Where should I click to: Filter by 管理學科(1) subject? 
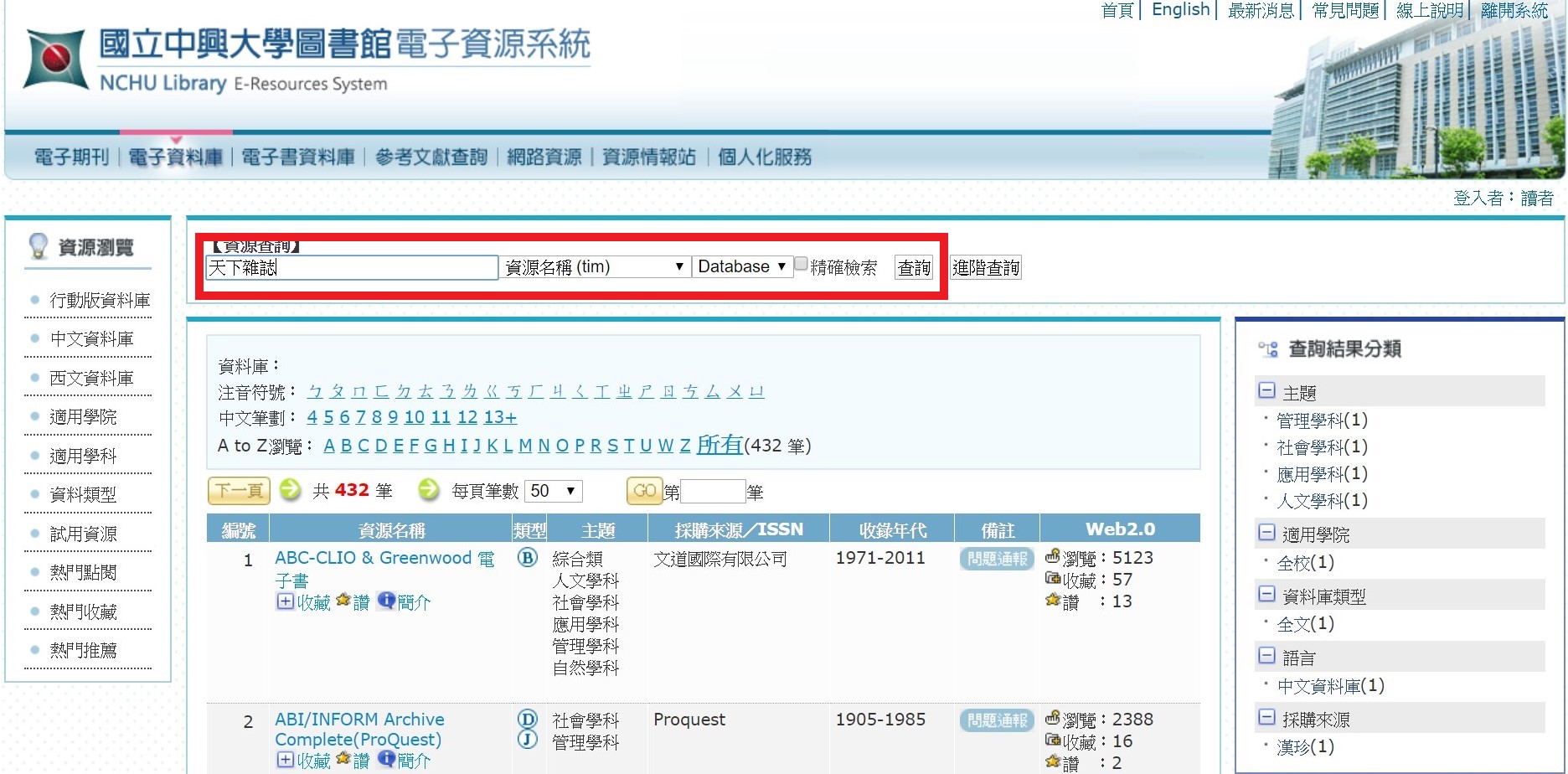(x=1322, y=420)
